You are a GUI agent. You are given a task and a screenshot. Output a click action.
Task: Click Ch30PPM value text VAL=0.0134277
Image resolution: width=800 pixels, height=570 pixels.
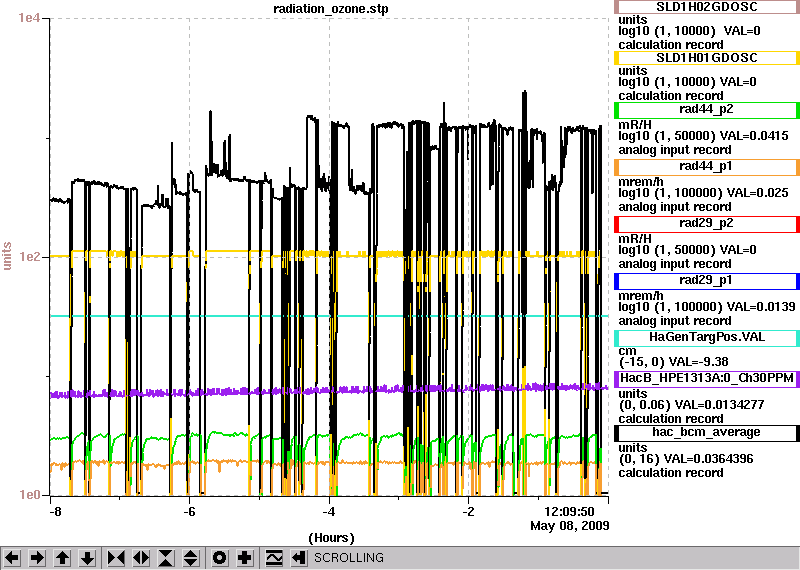719,405
